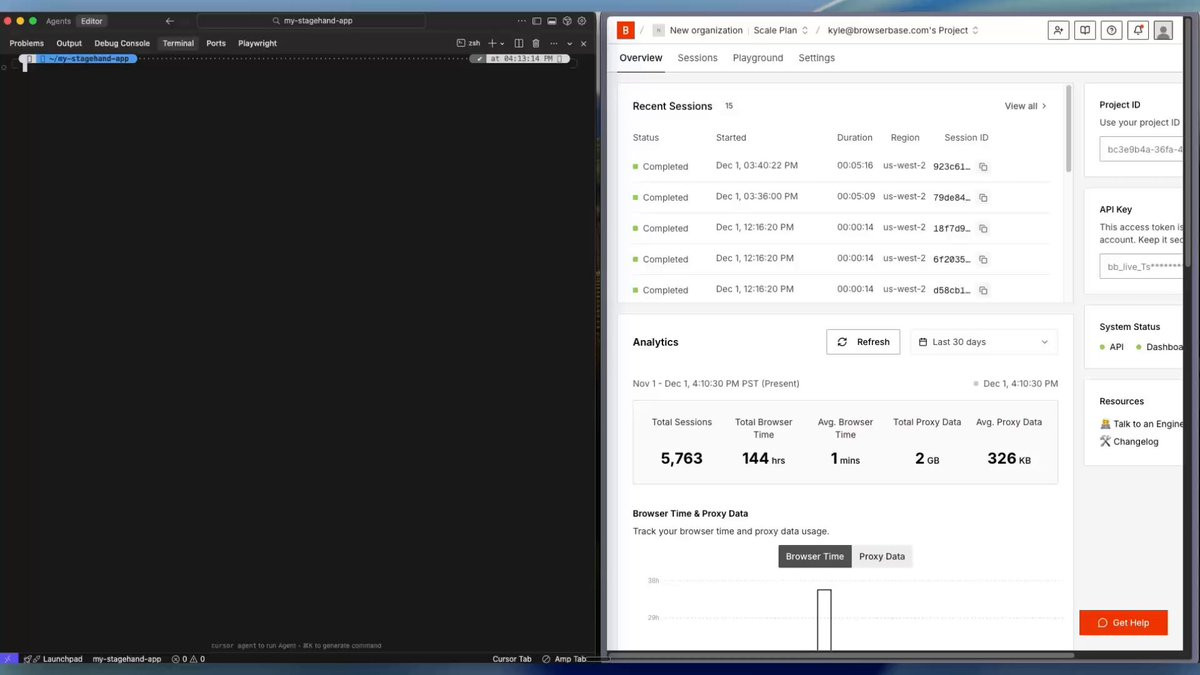Switch to Agents mode in editor

click(58, 21)
